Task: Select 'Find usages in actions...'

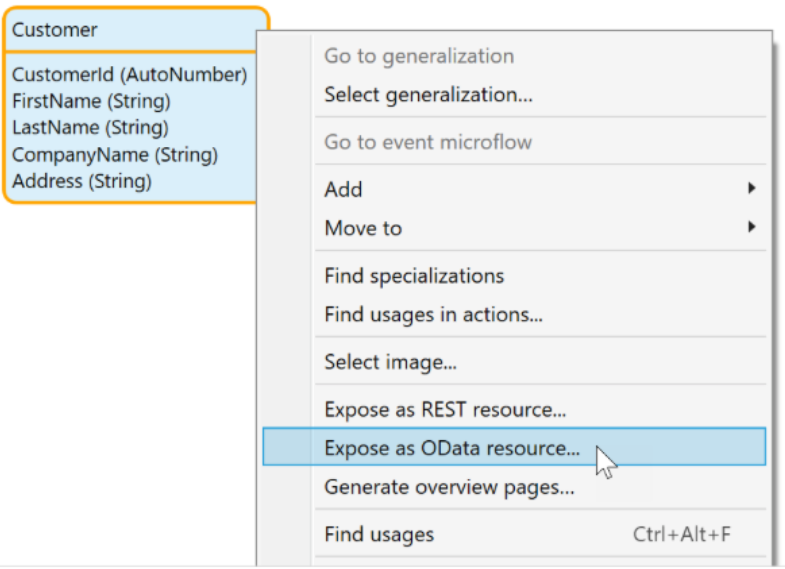Action: pyautogui.click(x=433, y=315)
